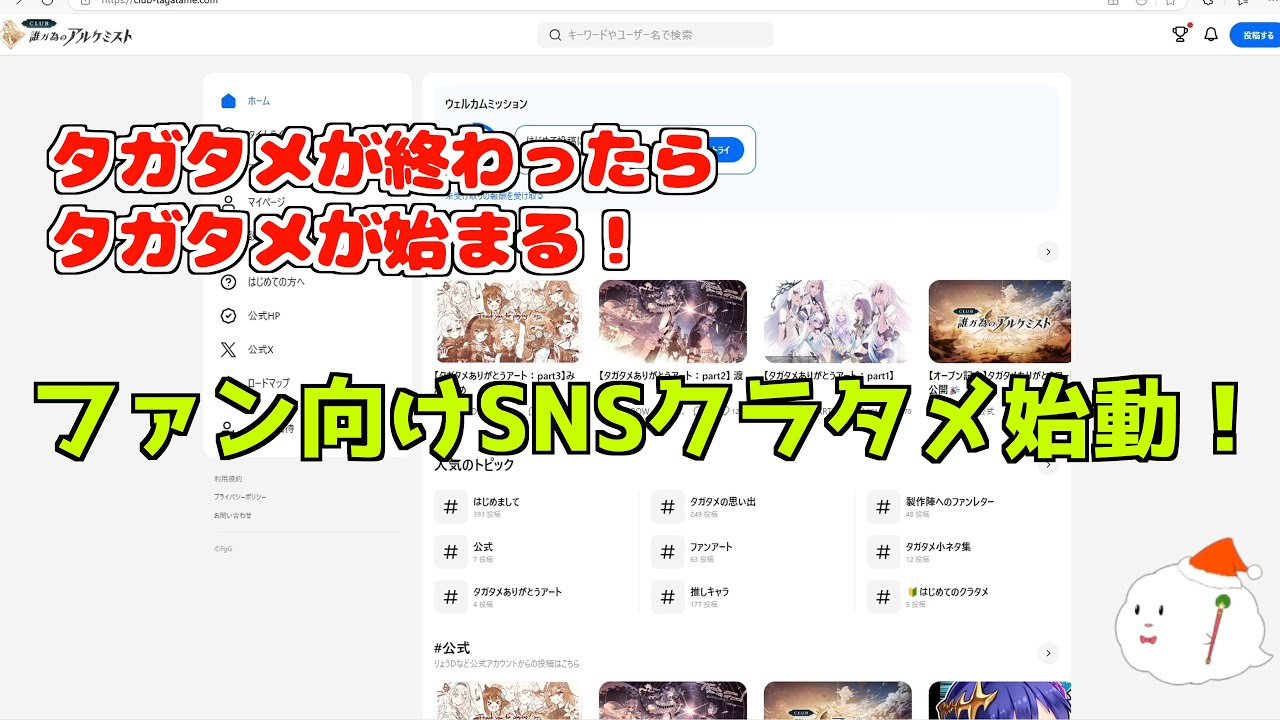Select the マイページ sidebar item
Viewport: 1280px width, 720px height.
tap(266, 202)
